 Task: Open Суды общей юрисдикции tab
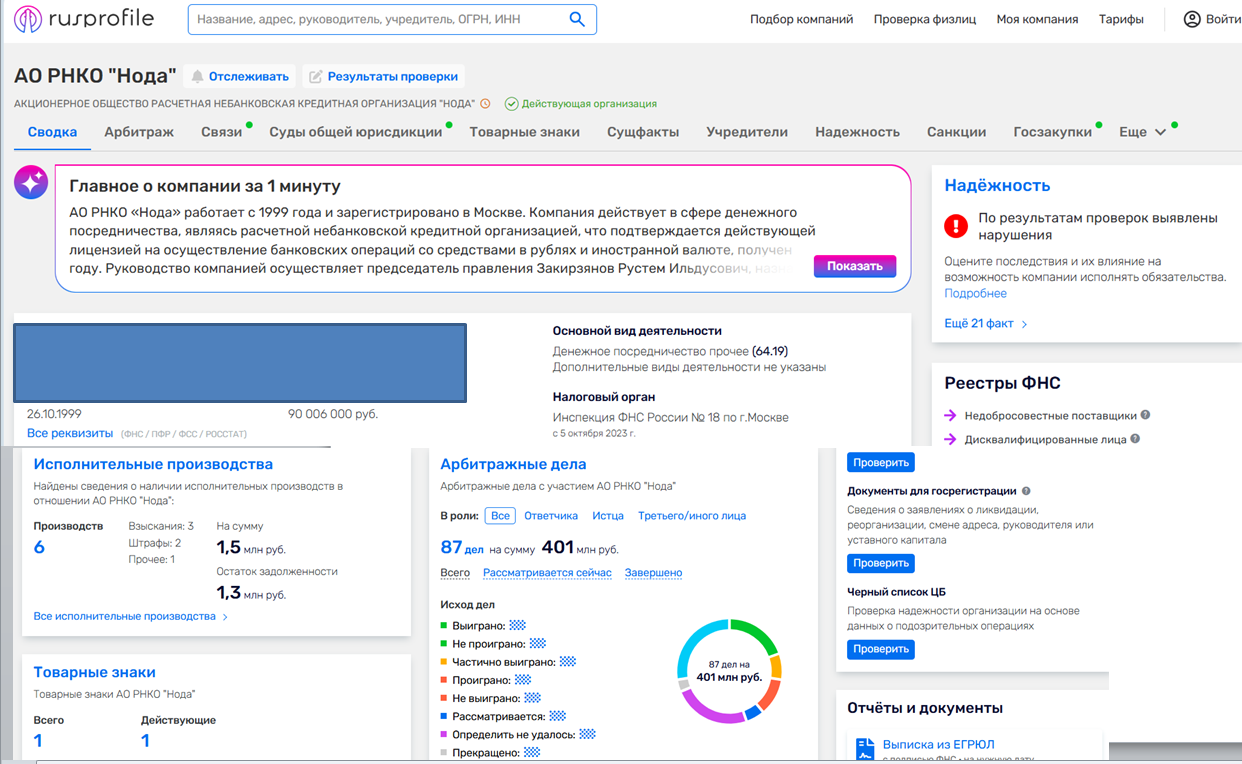355,132
